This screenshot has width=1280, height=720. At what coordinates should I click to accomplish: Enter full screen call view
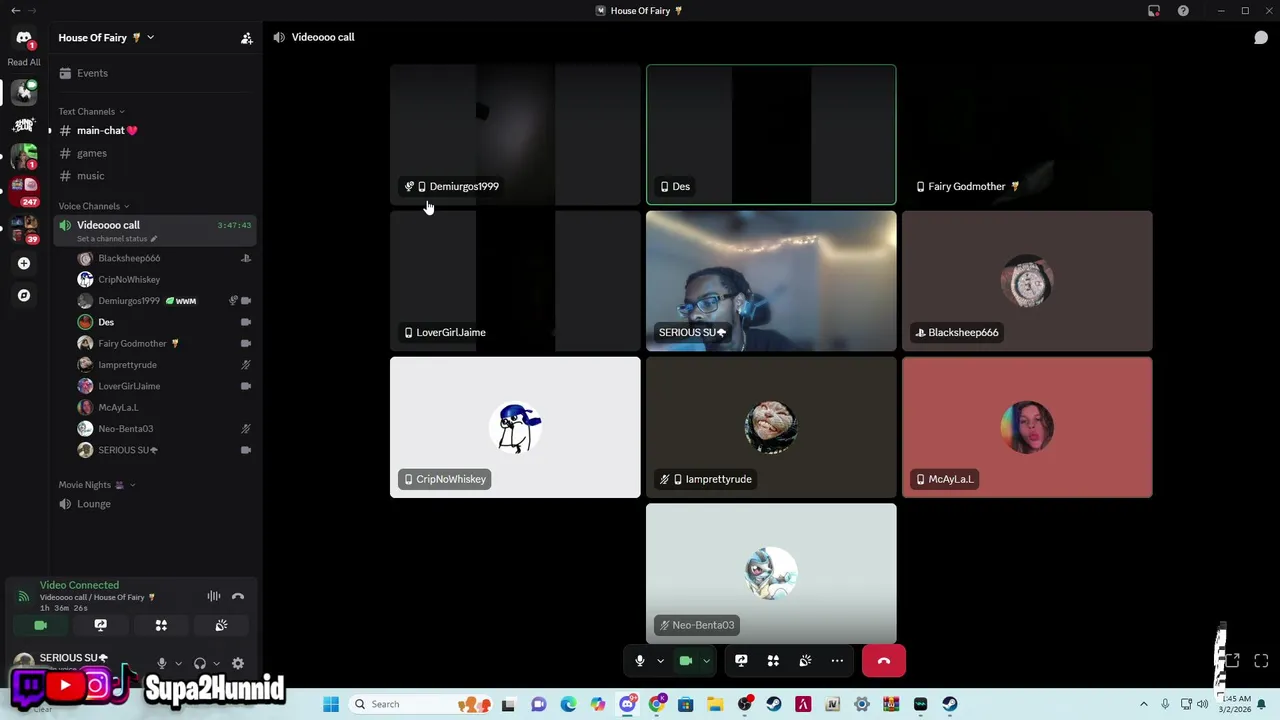(x=1261, y=661)
